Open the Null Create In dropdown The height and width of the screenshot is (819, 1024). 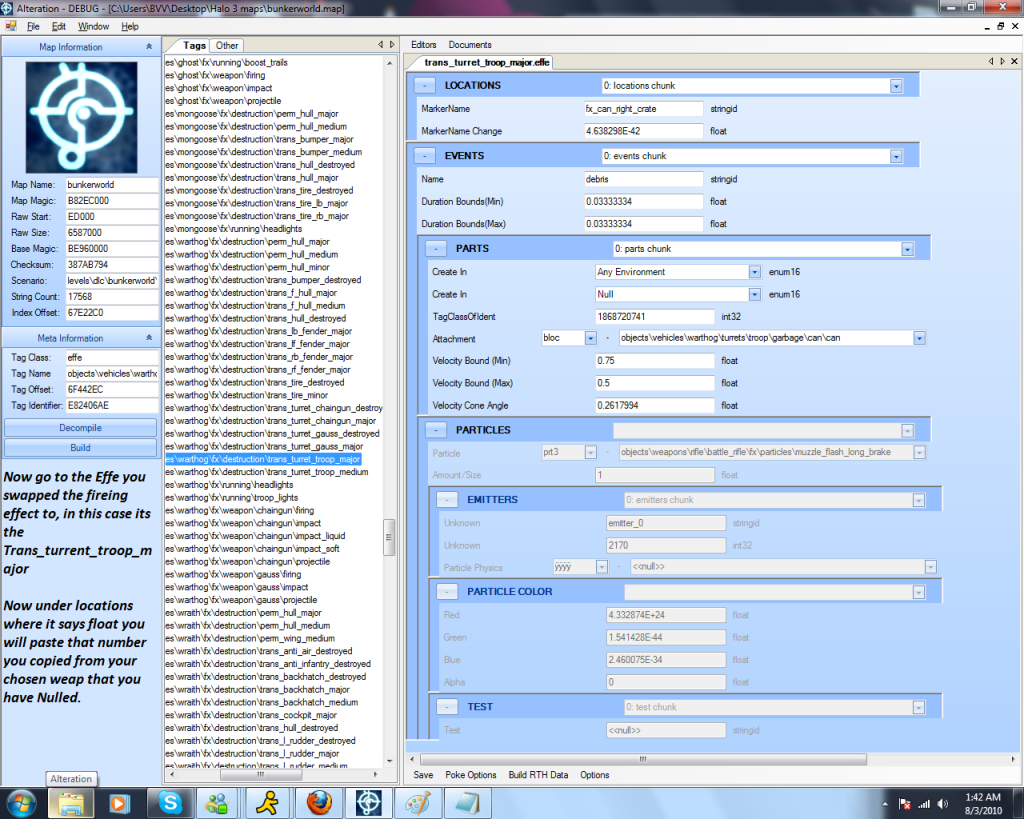[754, 295]
